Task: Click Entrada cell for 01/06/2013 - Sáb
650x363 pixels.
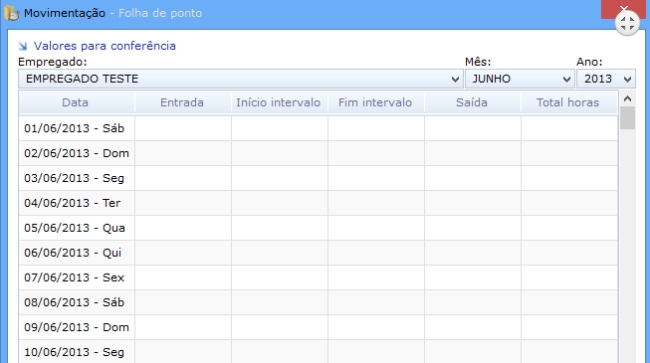Action: click(183, 128)
